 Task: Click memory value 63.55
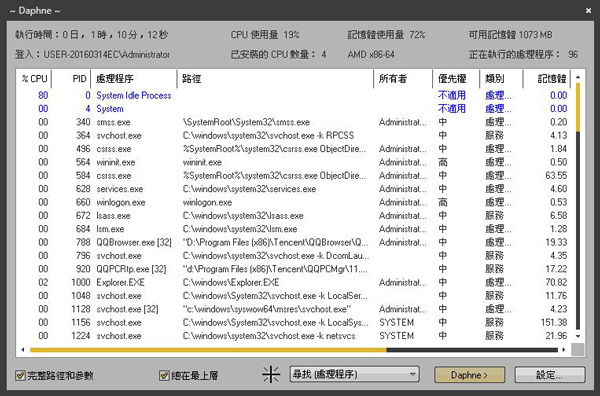coord(556,176)
